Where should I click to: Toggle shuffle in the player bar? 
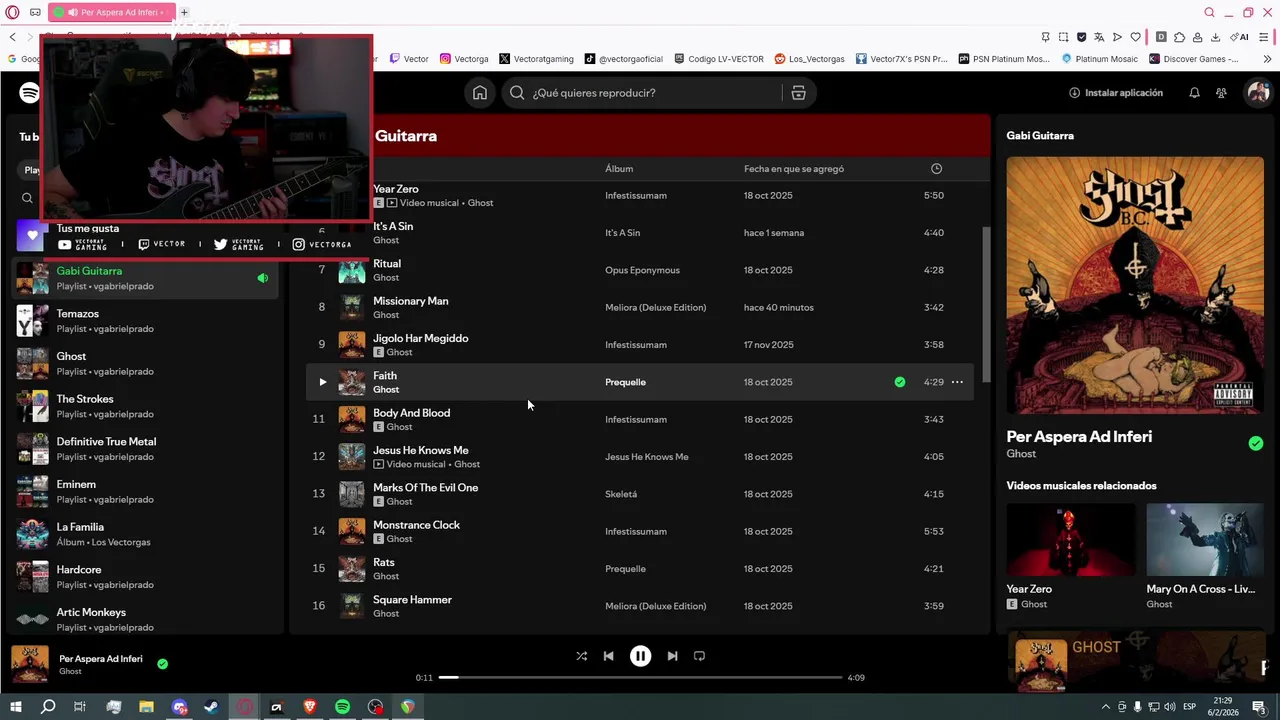point(581,656)
